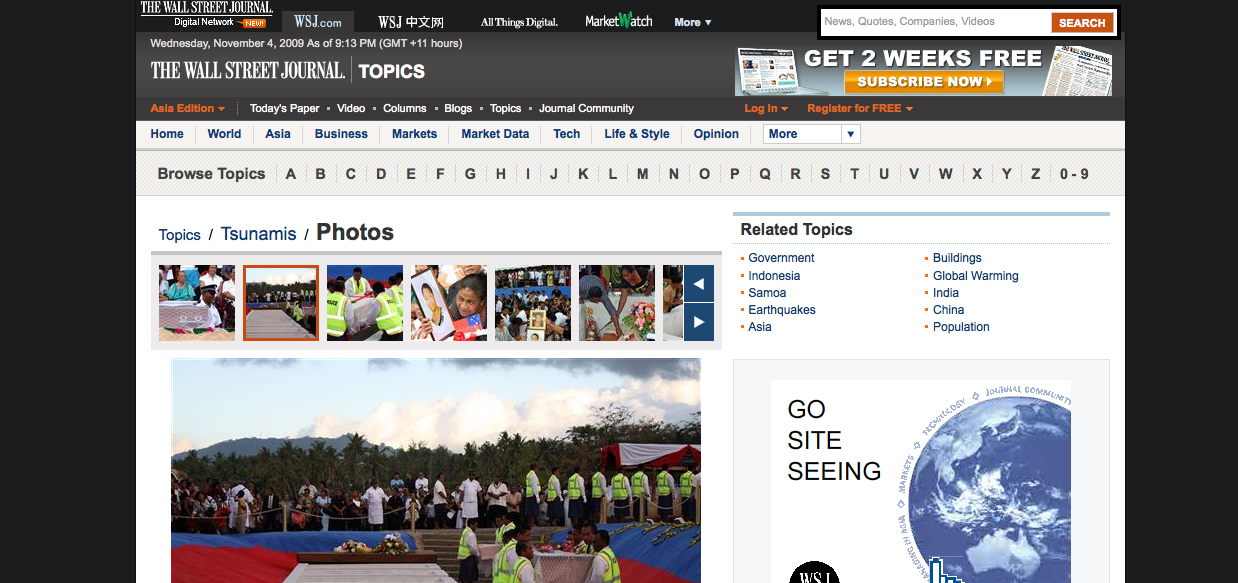This screenshot has width=1238, height=583.
Task: Click the Go Site Seeing globe advertisement
Action: [x=921, y=481]
